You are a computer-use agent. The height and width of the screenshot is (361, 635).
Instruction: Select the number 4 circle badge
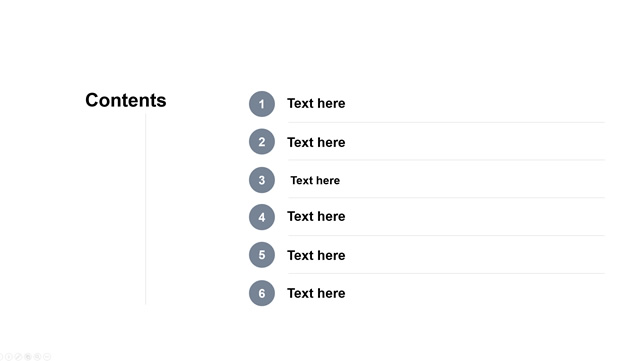(x=262, y=217)
